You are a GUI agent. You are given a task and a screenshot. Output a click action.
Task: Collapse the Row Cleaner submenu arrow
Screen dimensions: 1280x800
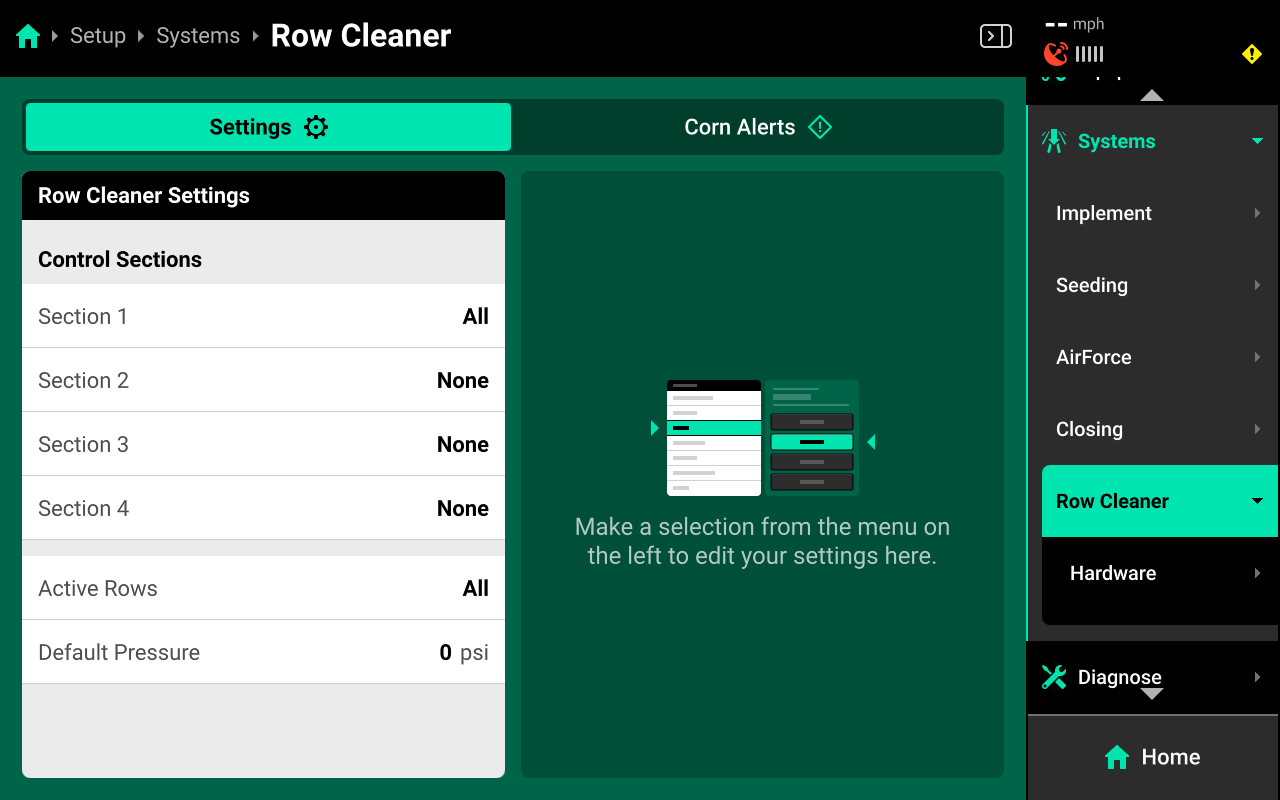(1257, 501)
